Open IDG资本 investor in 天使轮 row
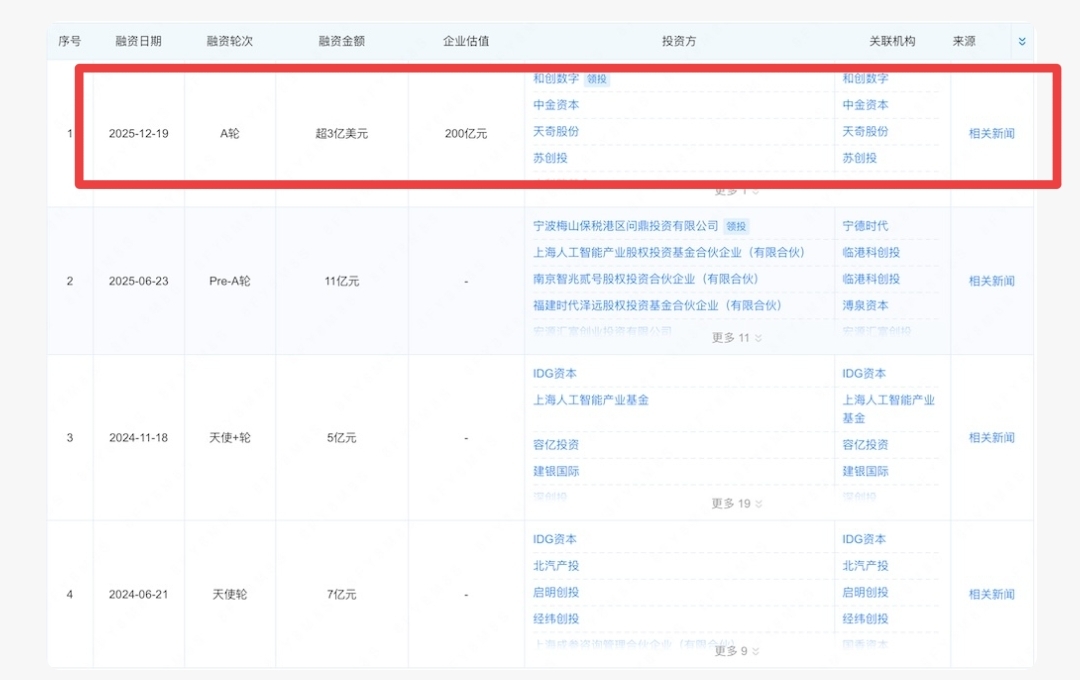1080x680 pixels. click(x=554, y=539)
